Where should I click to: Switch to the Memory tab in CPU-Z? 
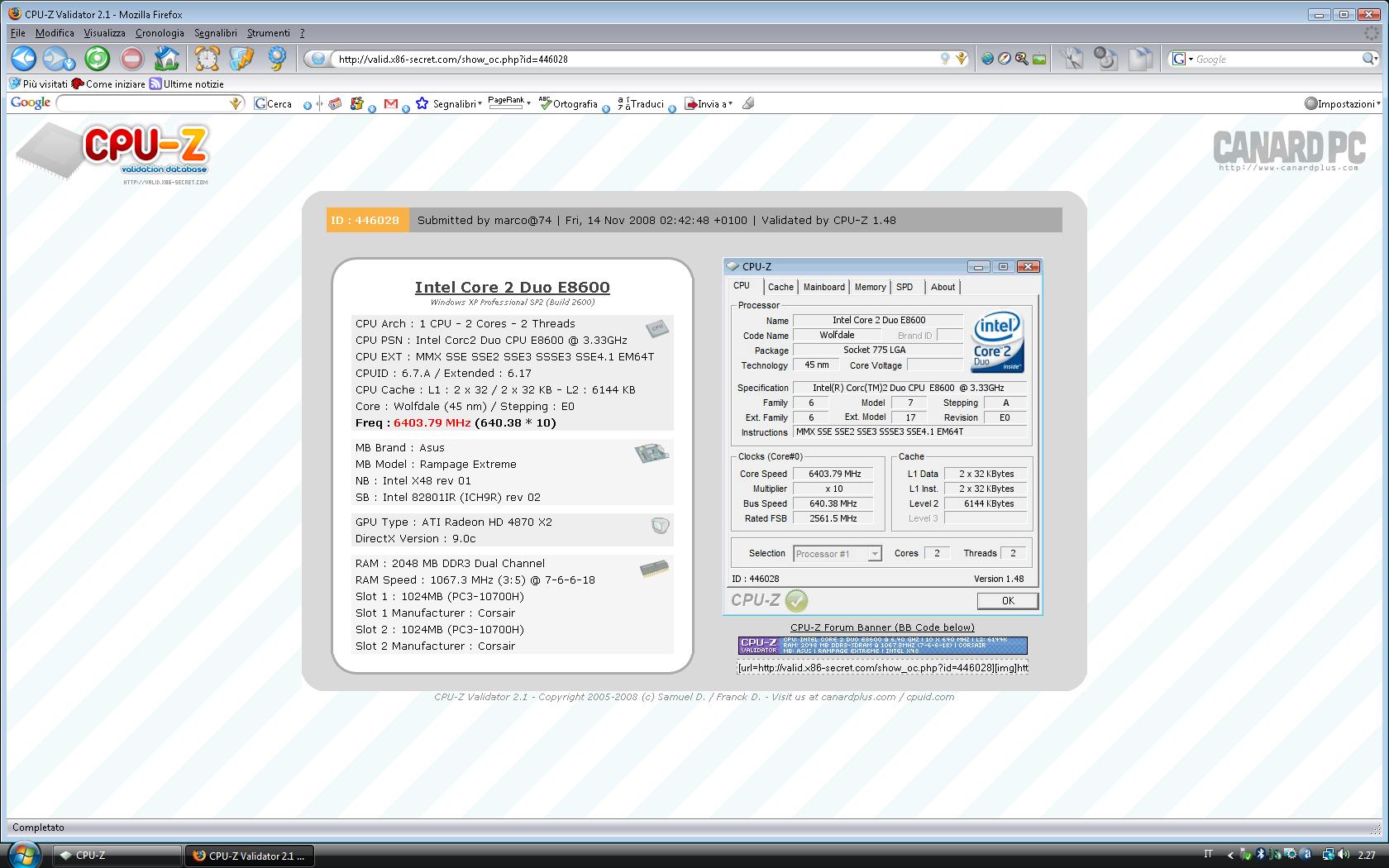pyautogui.click(x=870, y=287)
